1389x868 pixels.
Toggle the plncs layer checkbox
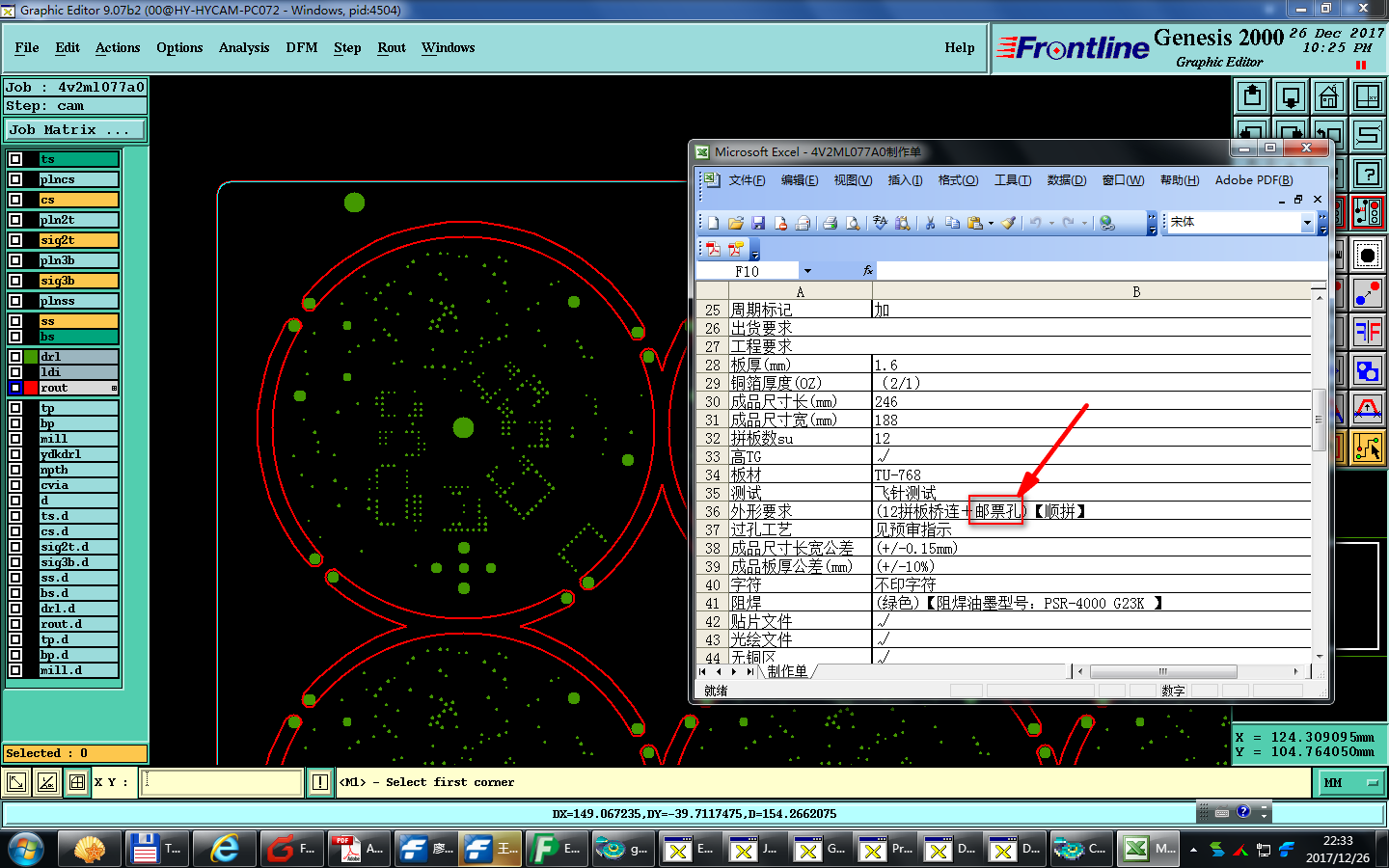15,179
